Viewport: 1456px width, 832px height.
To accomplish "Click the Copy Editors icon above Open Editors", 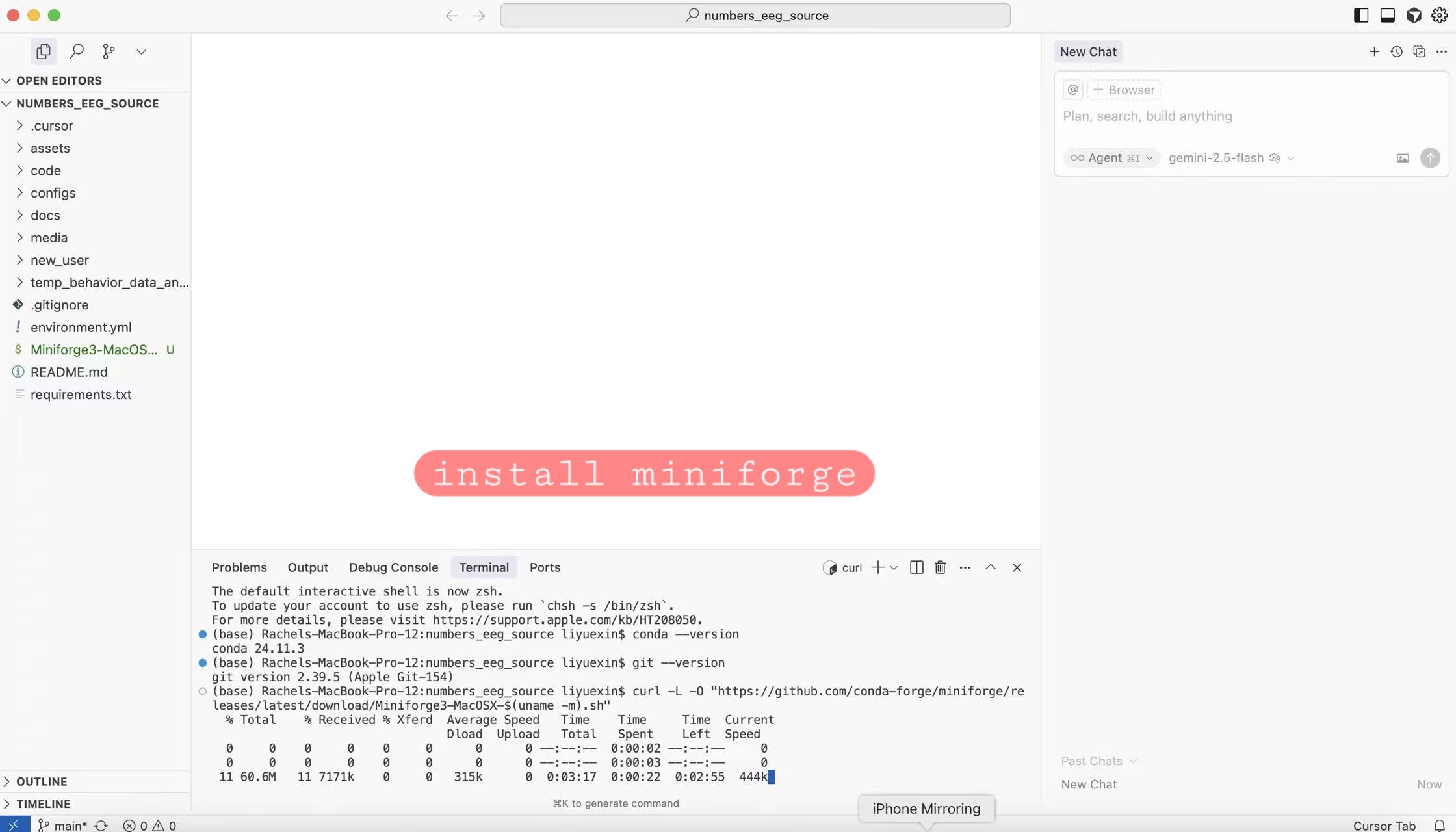I will pyautogui.click(x=43, y=51).
